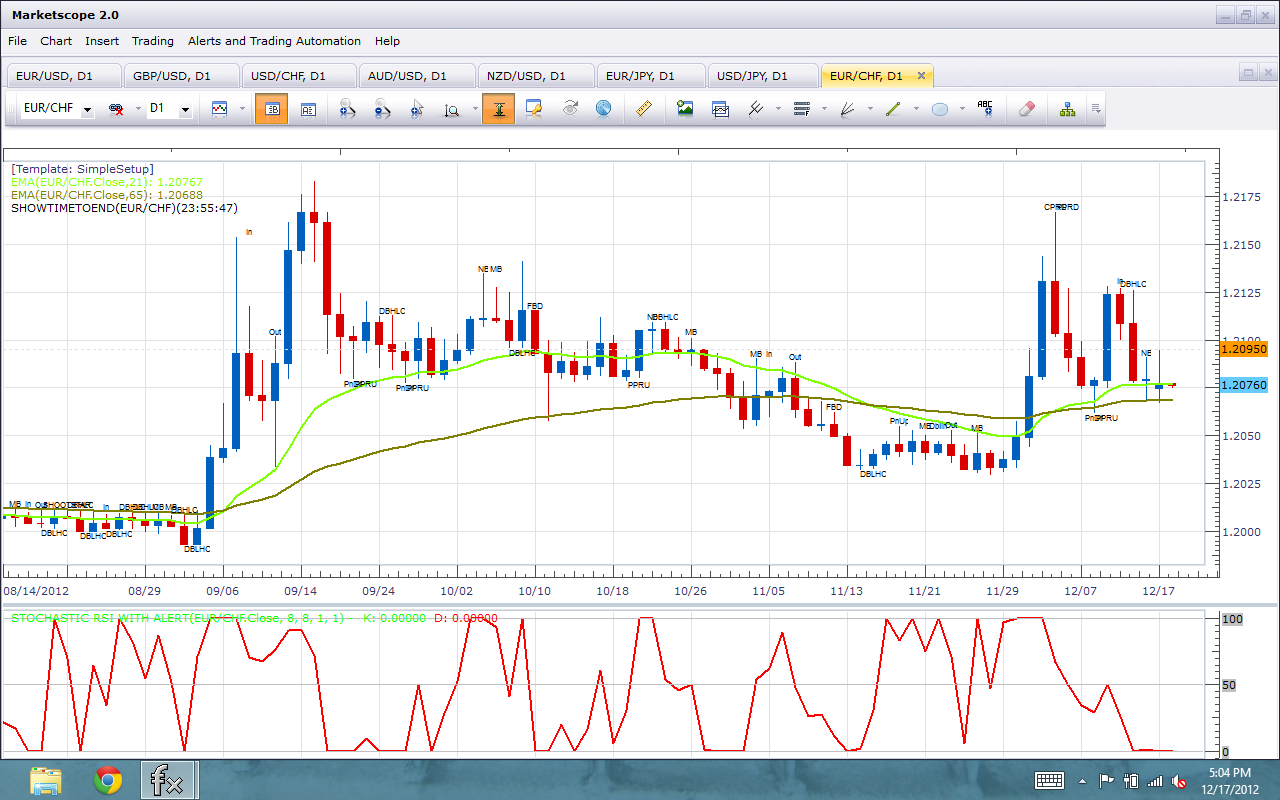Image resolution: width=1280 pixels, height=800 pixels.
Task: Expand trend line tool dropdown arrow
Action: 916,109
